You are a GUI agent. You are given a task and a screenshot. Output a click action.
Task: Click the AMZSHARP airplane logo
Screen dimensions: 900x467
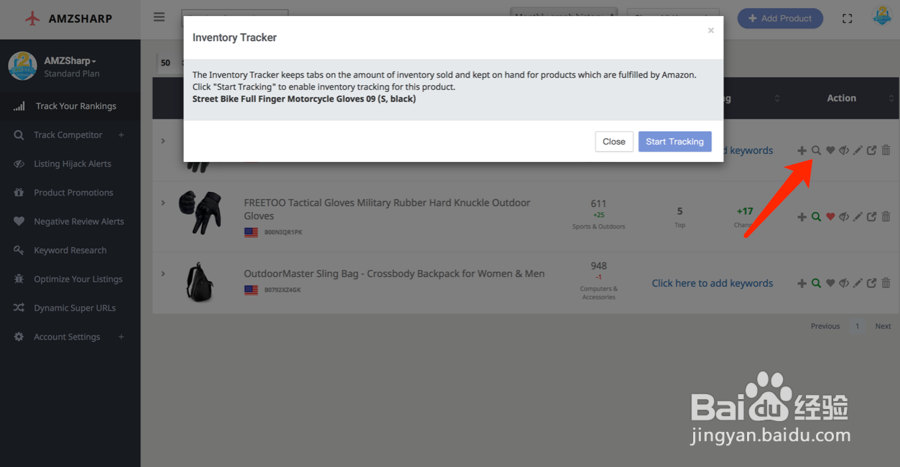pos(33,18)
